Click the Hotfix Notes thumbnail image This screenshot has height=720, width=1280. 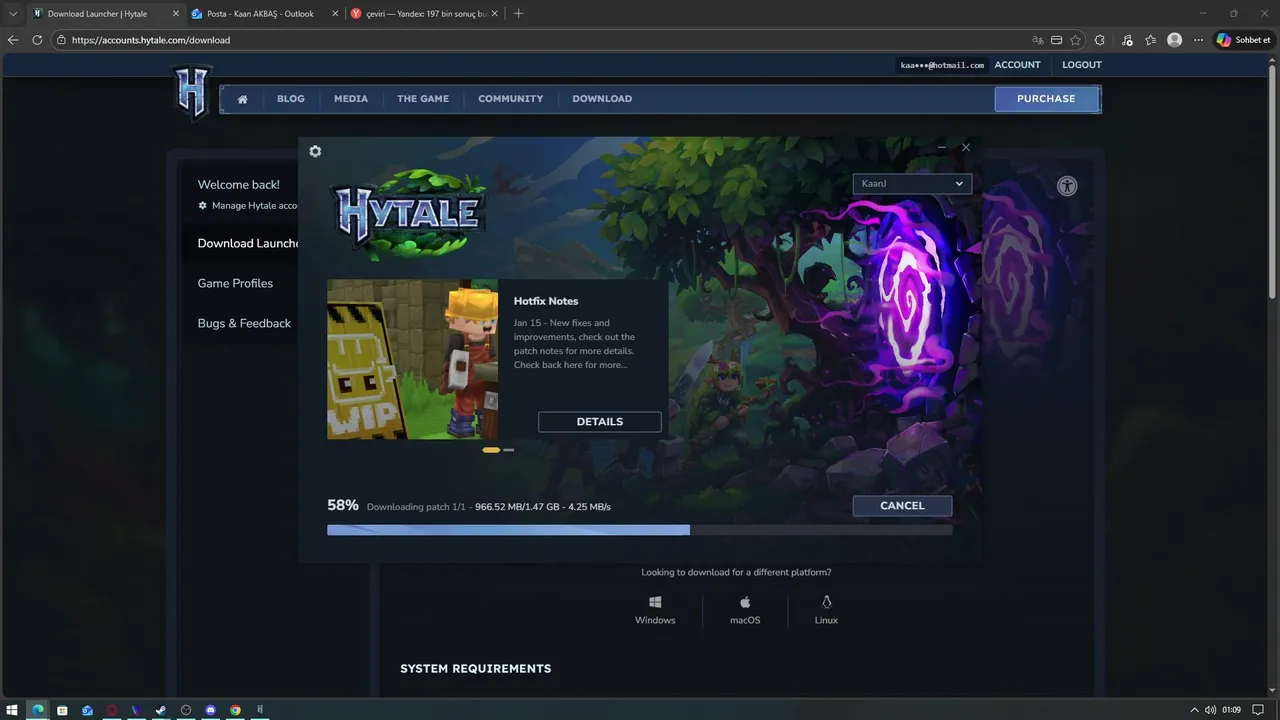click(x=412, y=359)
